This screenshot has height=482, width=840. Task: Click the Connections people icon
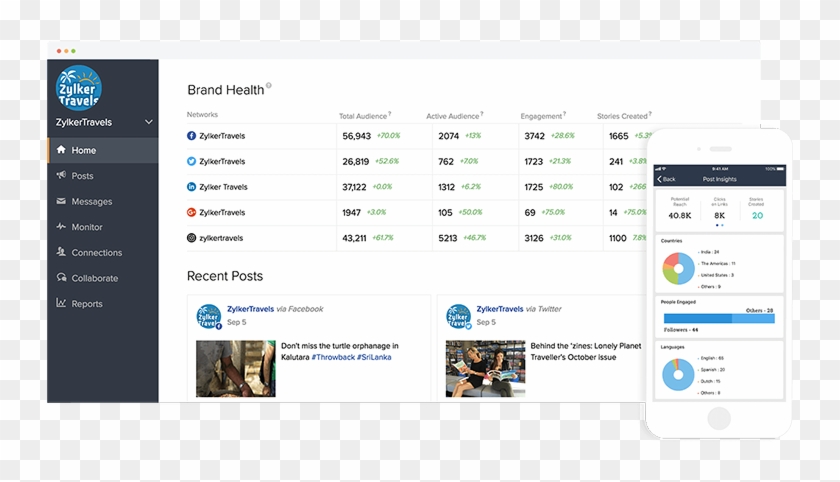61,252
